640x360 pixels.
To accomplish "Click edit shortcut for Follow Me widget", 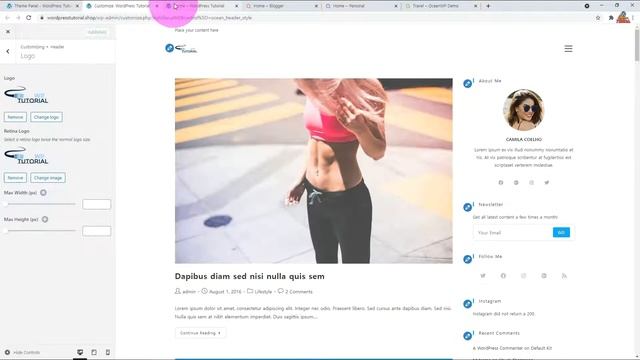I will pos(468,259).
